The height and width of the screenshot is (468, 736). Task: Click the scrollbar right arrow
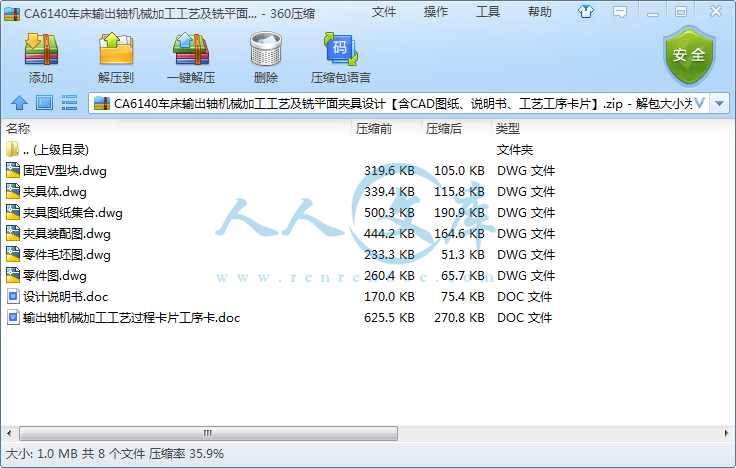(727, 433)
